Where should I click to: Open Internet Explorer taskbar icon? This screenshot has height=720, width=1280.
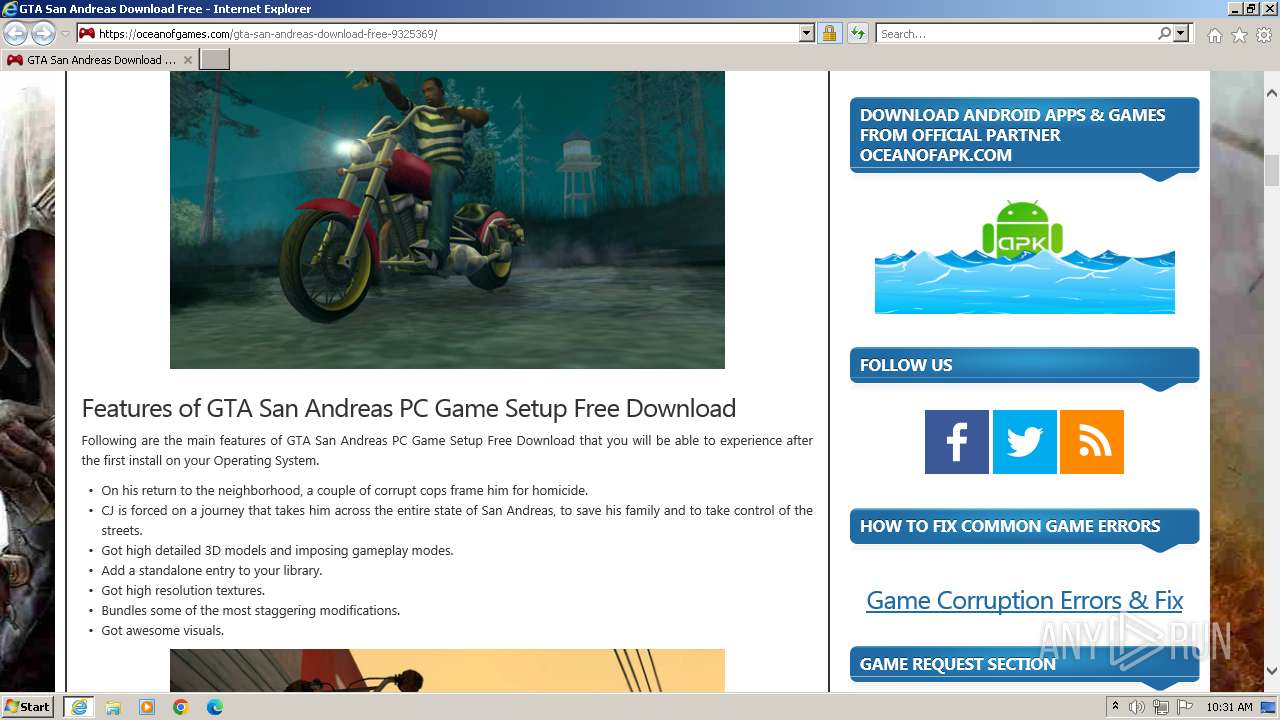79,707
